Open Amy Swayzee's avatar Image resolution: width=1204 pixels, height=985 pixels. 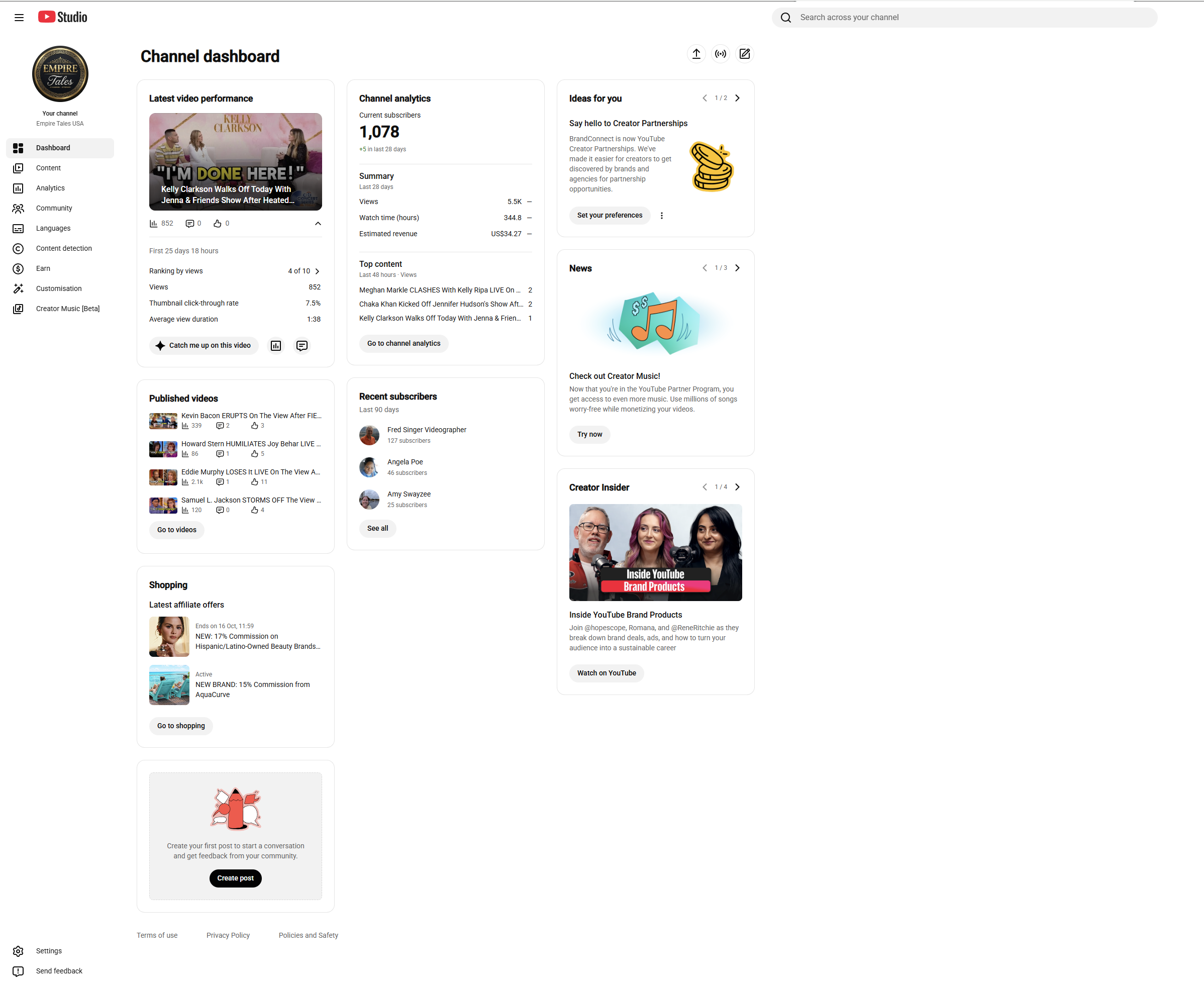tap(369, 500)
